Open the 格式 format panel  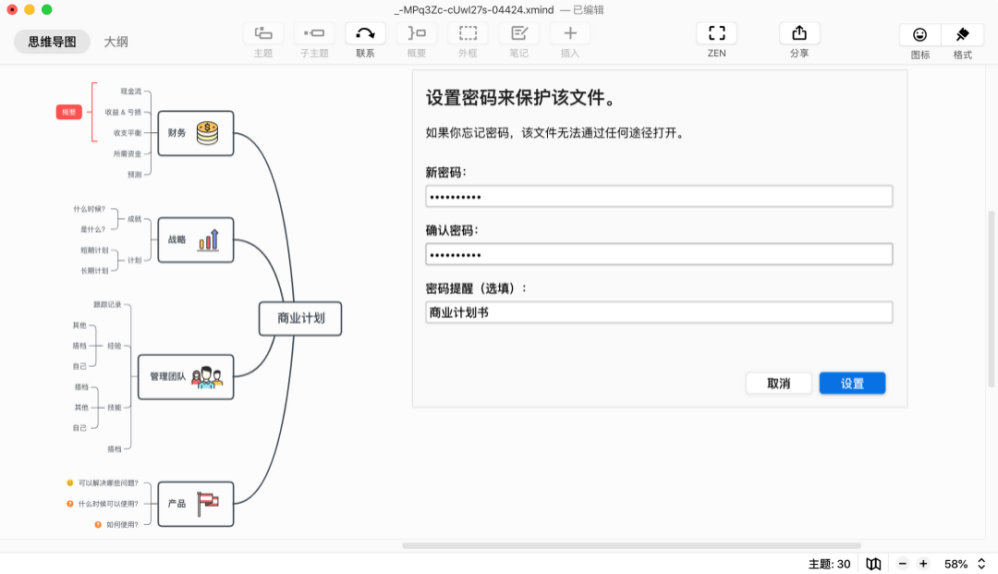962,35
